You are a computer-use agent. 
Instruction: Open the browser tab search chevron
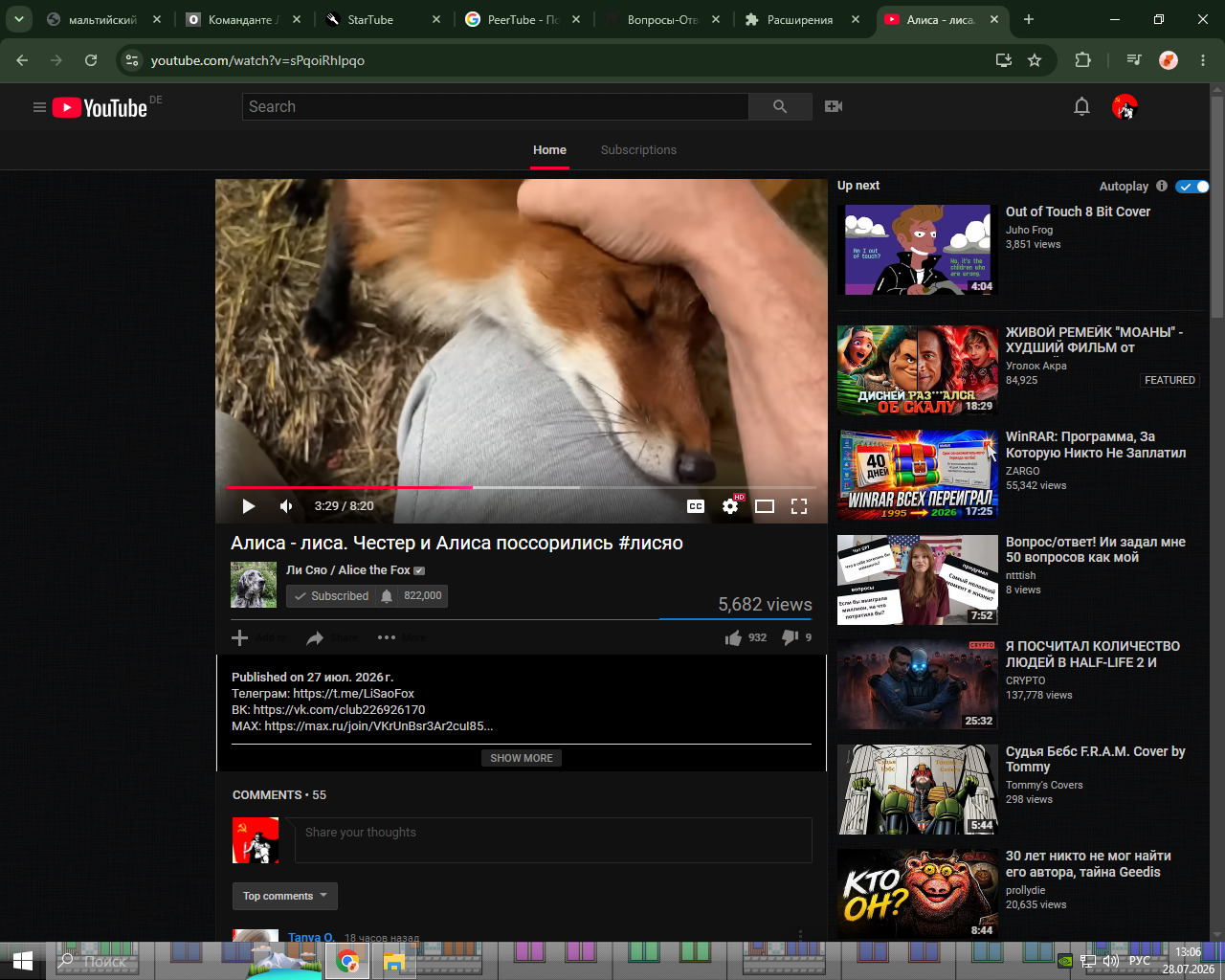pyautogui.click(x=18, y=19)
